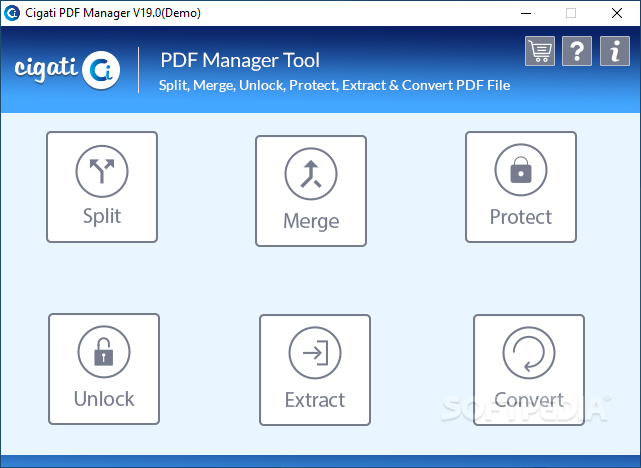Launch the Unlock PDF tool
Viewport: 641px width, 468px height.
click(104, 369)
